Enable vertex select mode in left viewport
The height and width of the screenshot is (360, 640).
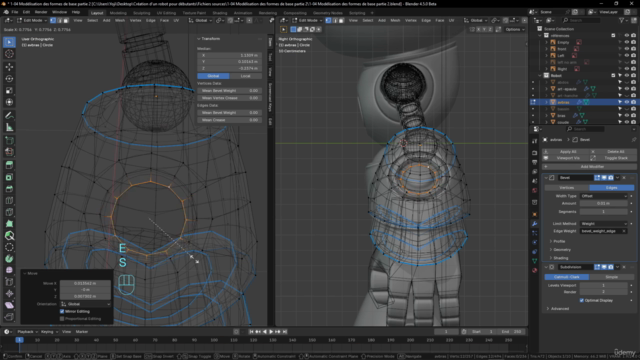click(x=53, y=20)
